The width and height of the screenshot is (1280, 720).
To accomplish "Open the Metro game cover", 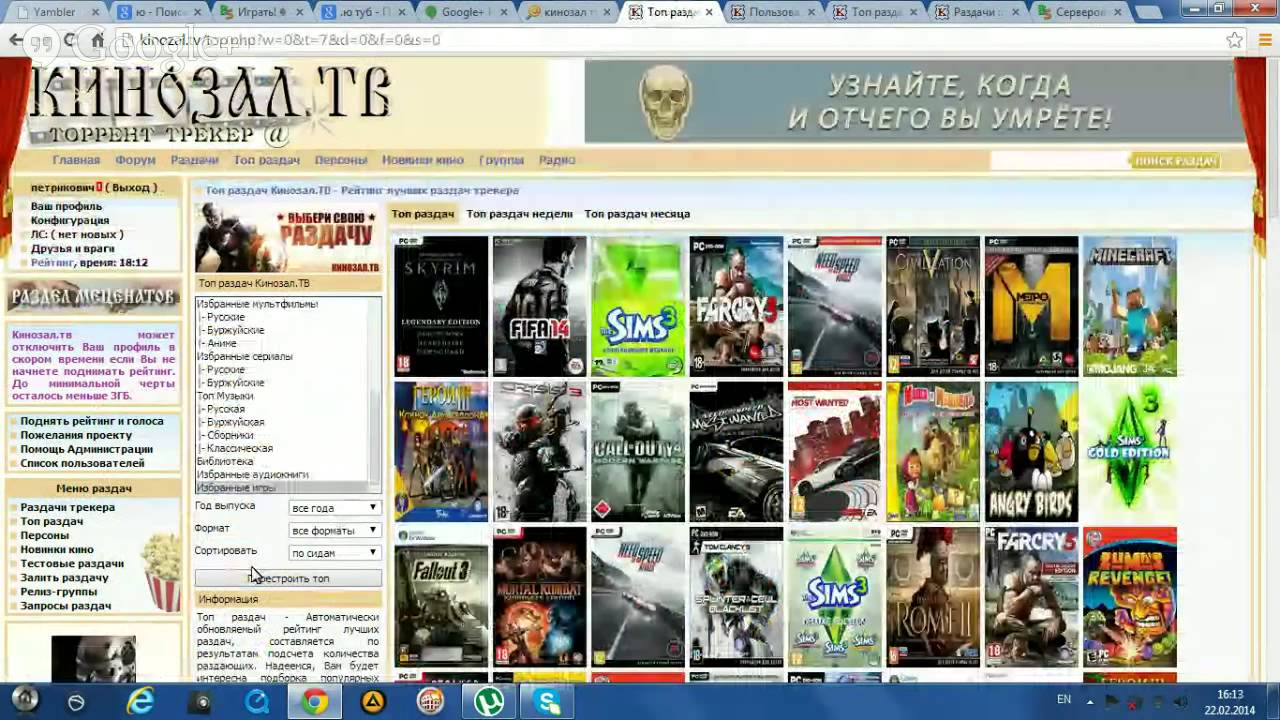I will [x=1031, y=306].
